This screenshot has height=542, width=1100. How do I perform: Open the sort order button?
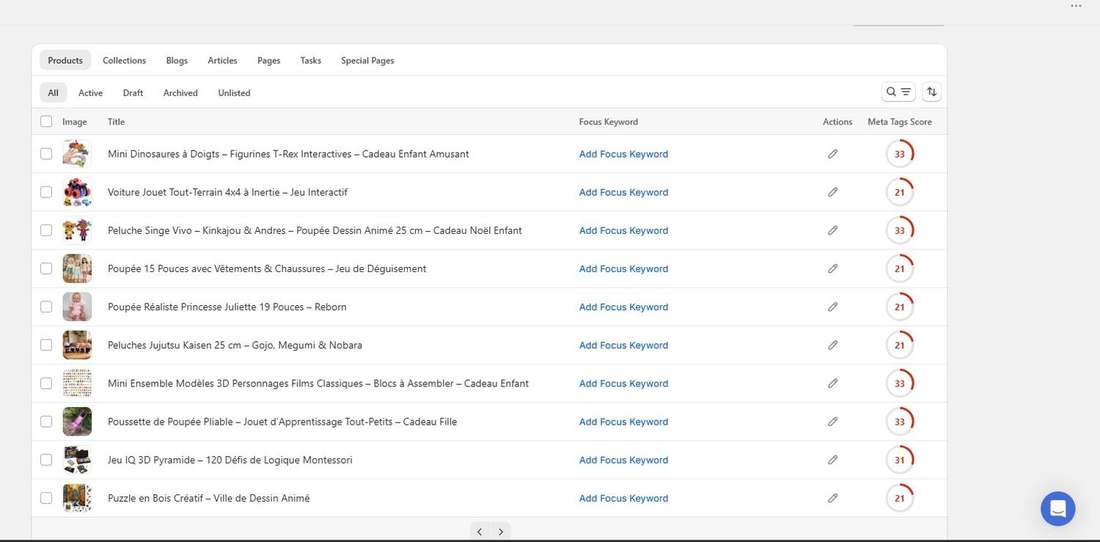(x=932, y=92)
